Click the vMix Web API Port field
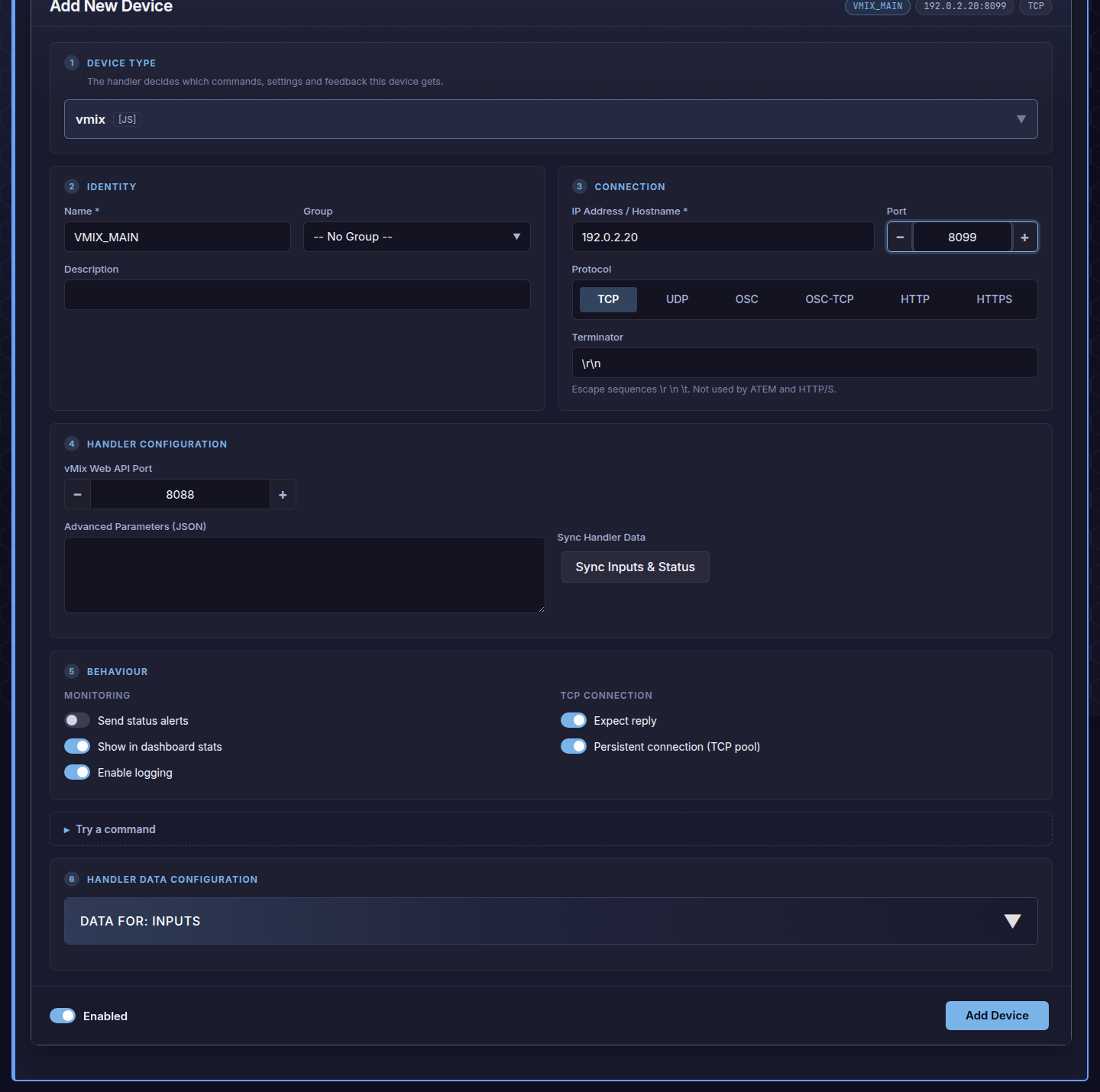The height and width of the screenshot is (1092, 1100). 180,495
